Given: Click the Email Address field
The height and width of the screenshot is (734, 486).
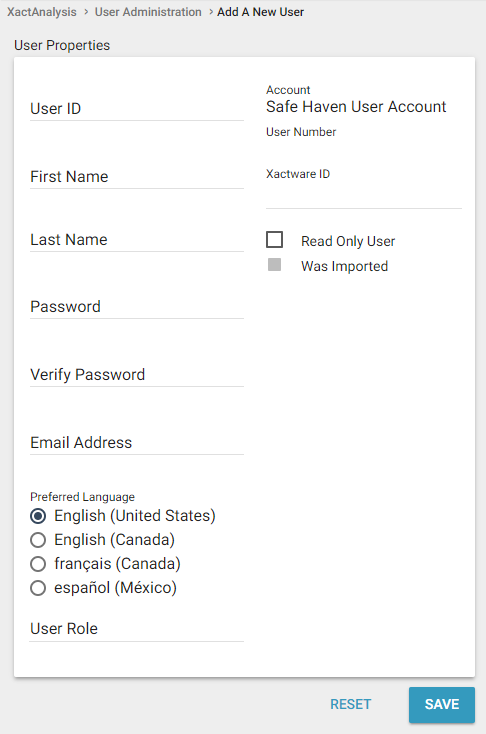Looking at the screenshot, I should (x=137, y=442).
